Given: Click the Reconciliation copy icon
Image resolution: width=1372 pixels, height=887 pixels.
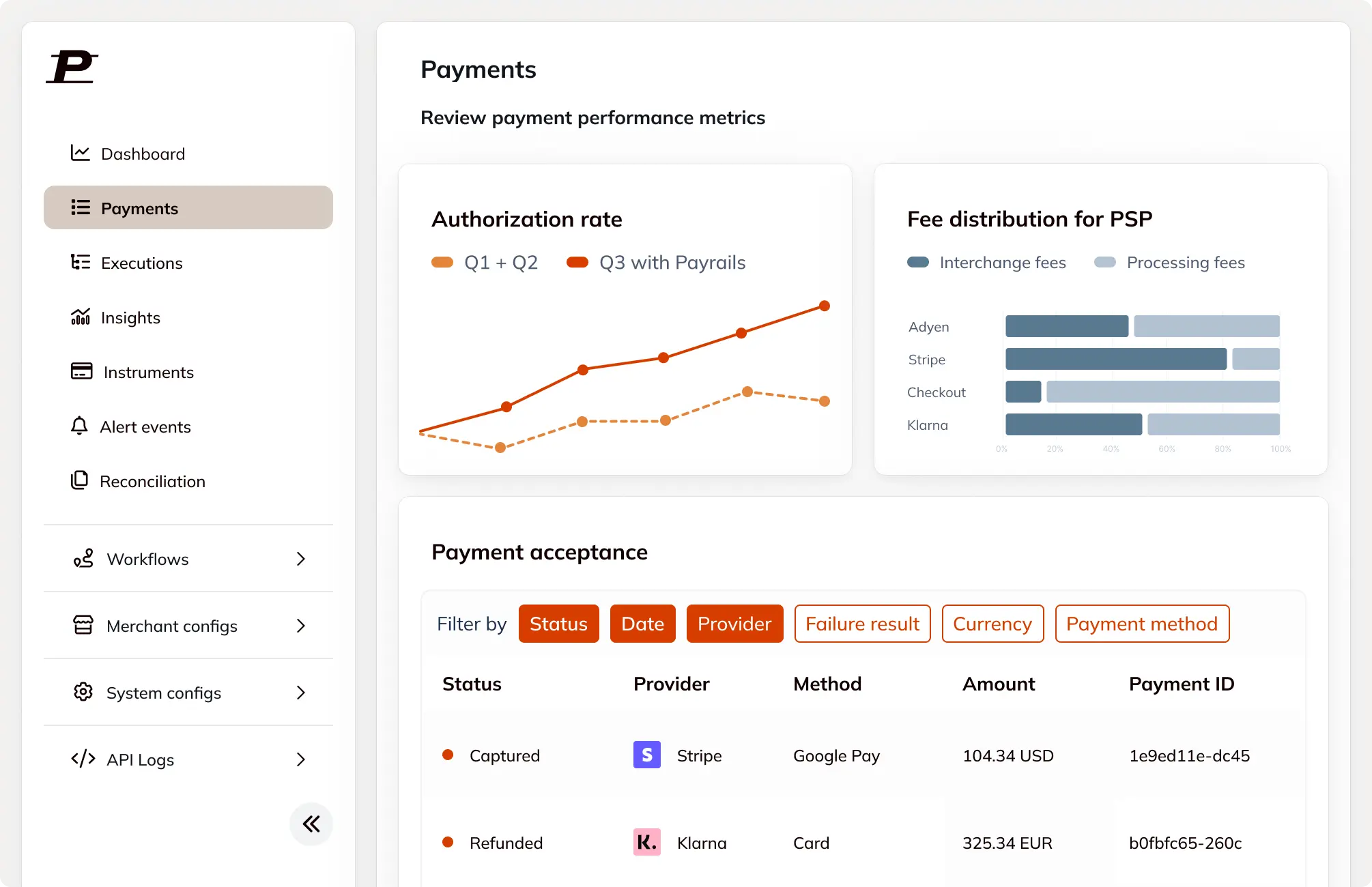Looking at the screenshot, I should coord(79,480).
